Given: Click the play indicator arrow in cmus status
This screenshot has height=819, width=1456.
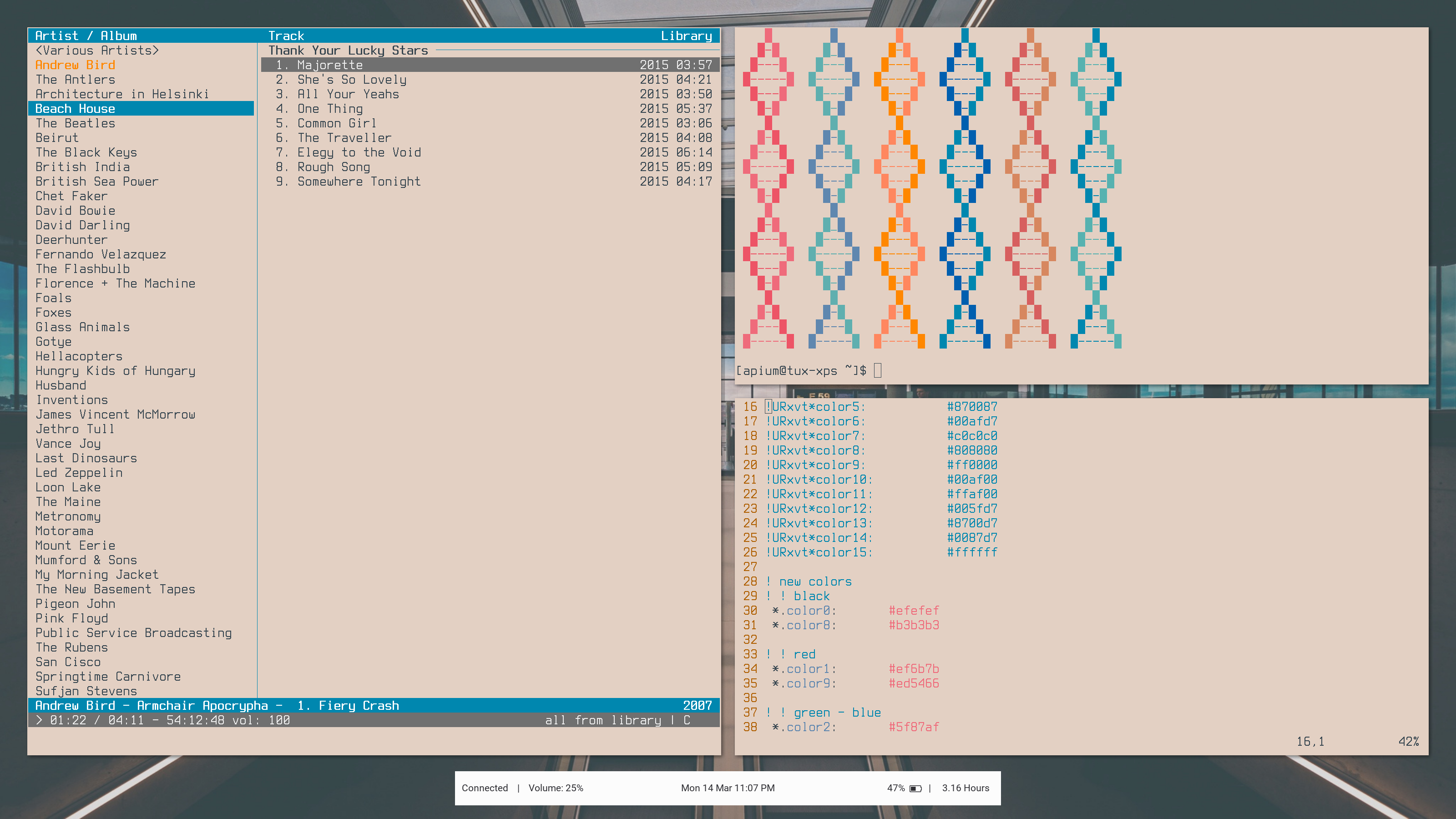Looking at the screenshot, I should pyautogui.click(x=39, y=720).
